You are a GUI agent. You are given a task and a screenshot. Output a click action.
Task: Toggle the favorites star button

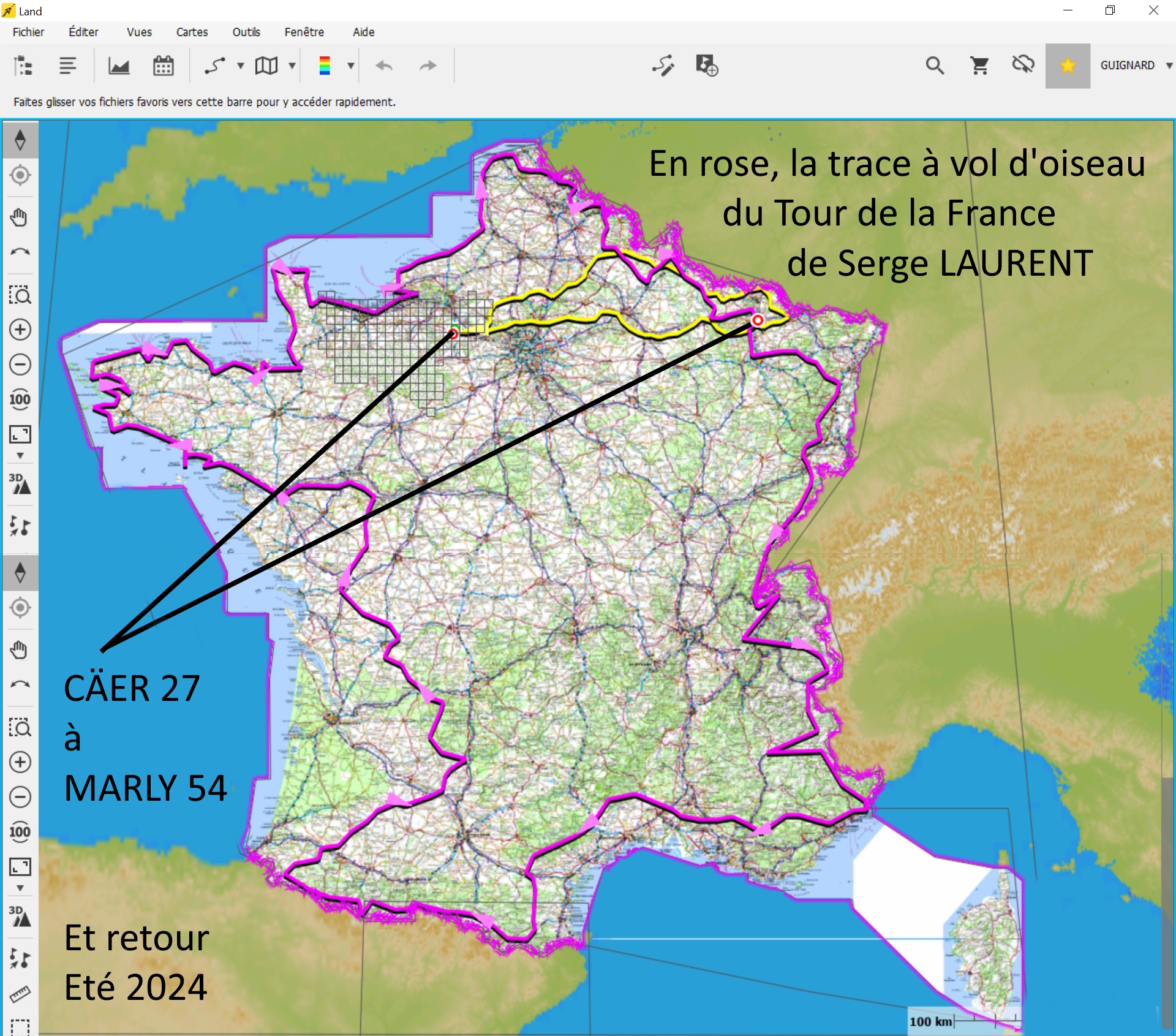coord(1067,66)
